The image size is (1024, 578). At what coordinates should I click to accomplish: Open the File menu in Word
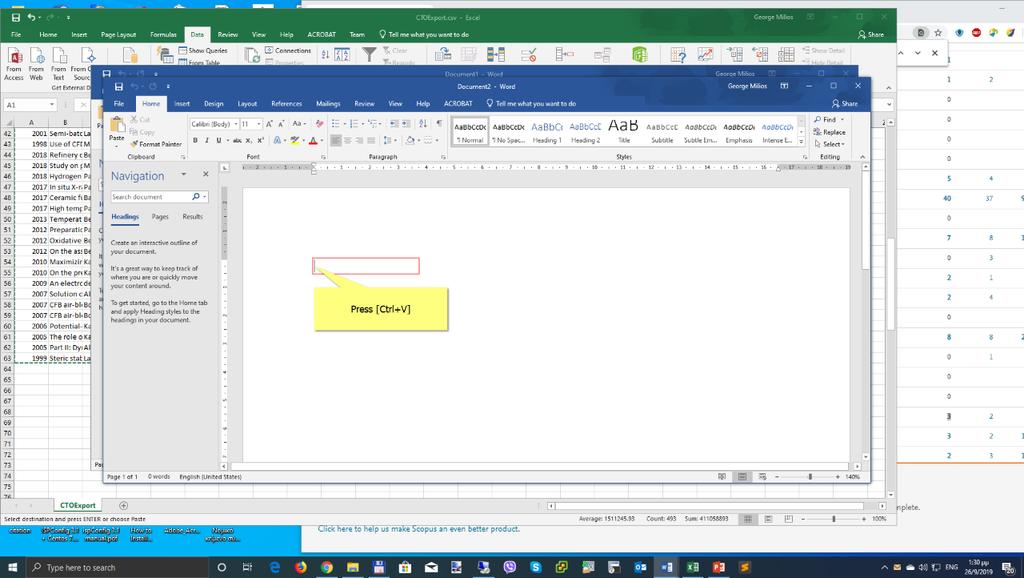coord(119,103)
